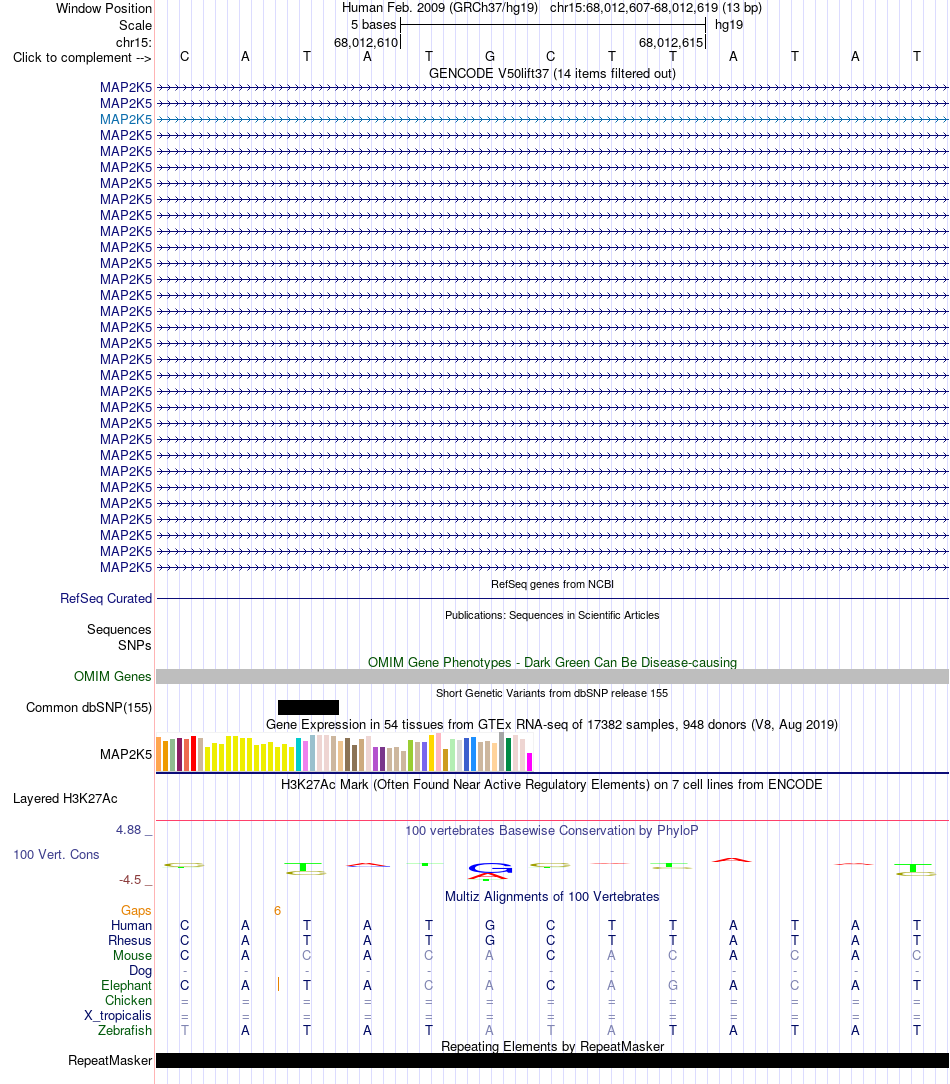Click the chr15: ruler label

(x=134, y=42)
